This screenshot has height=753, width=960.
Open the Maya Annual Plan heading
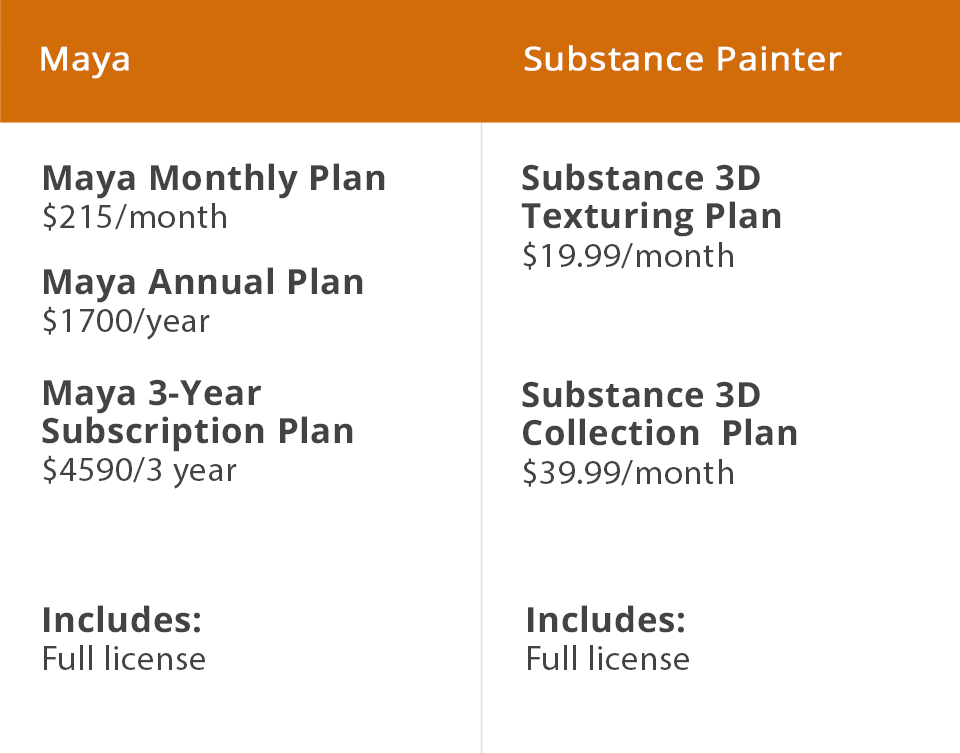pos(203,283)
